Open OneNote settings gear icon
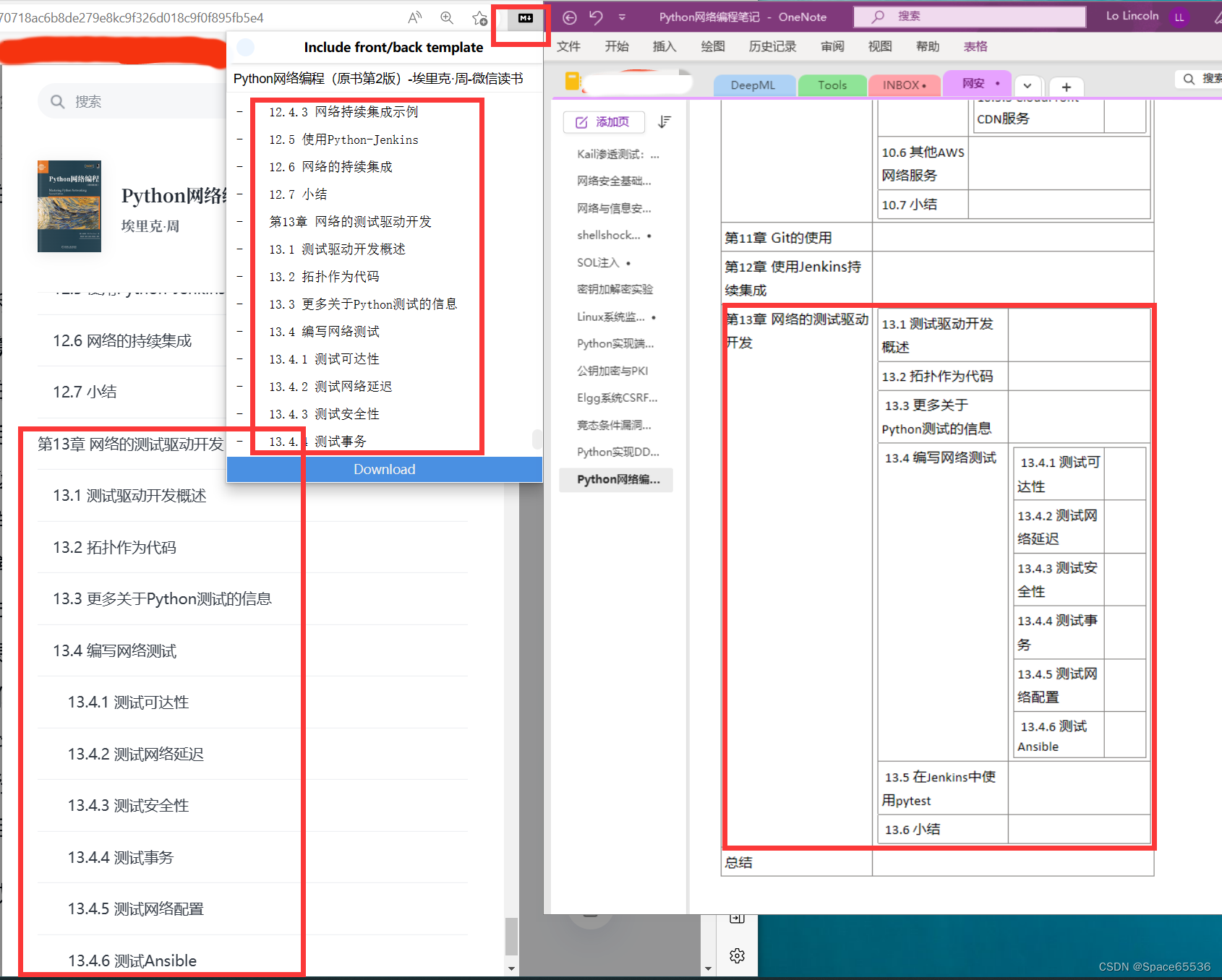The height and width of the screenshot is (980, 1222). [x=737, y=955]
